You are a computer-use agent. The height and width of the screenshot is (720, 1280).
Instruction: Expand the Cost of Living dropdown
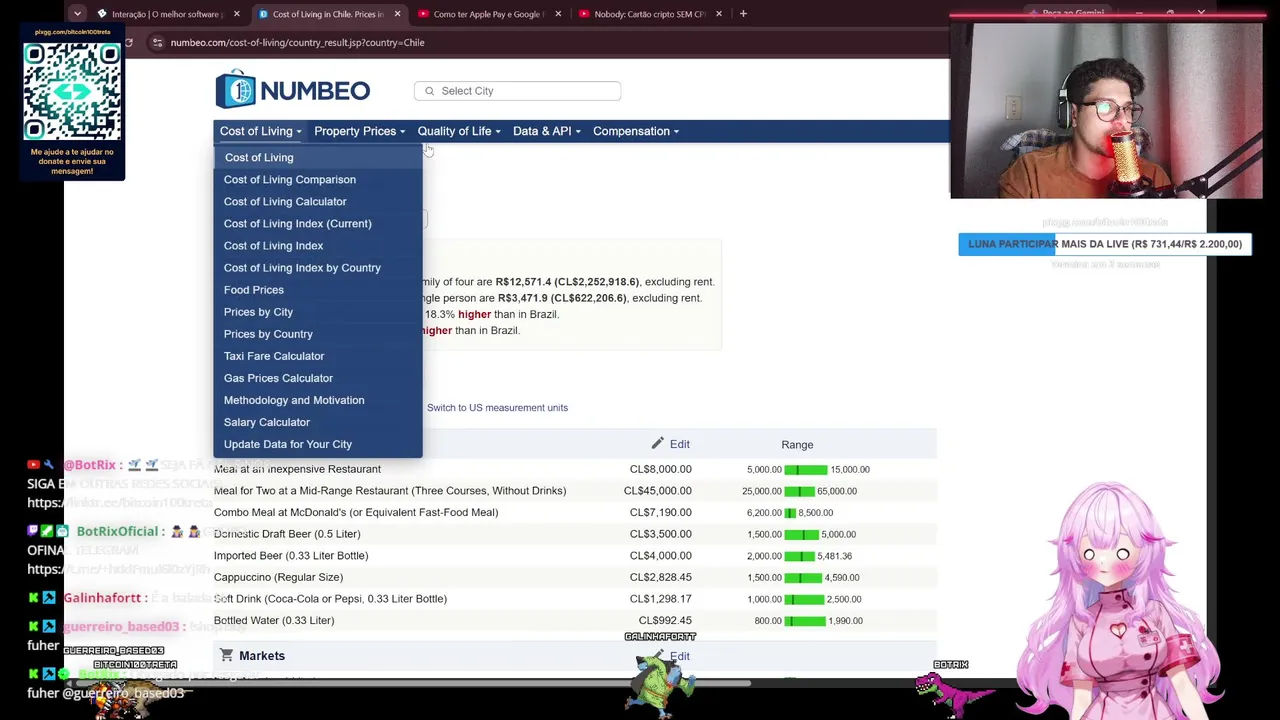260,131
